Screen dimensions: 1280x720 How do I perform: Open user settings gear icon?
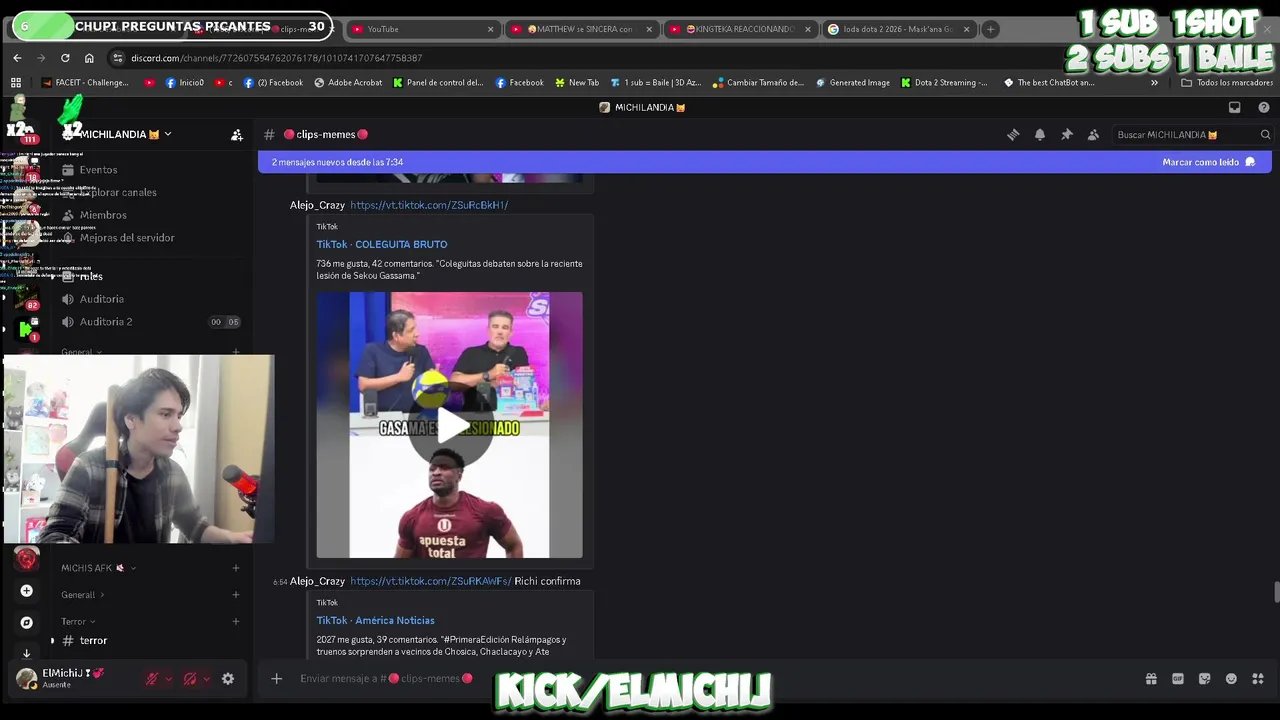[x=228, y=679]
